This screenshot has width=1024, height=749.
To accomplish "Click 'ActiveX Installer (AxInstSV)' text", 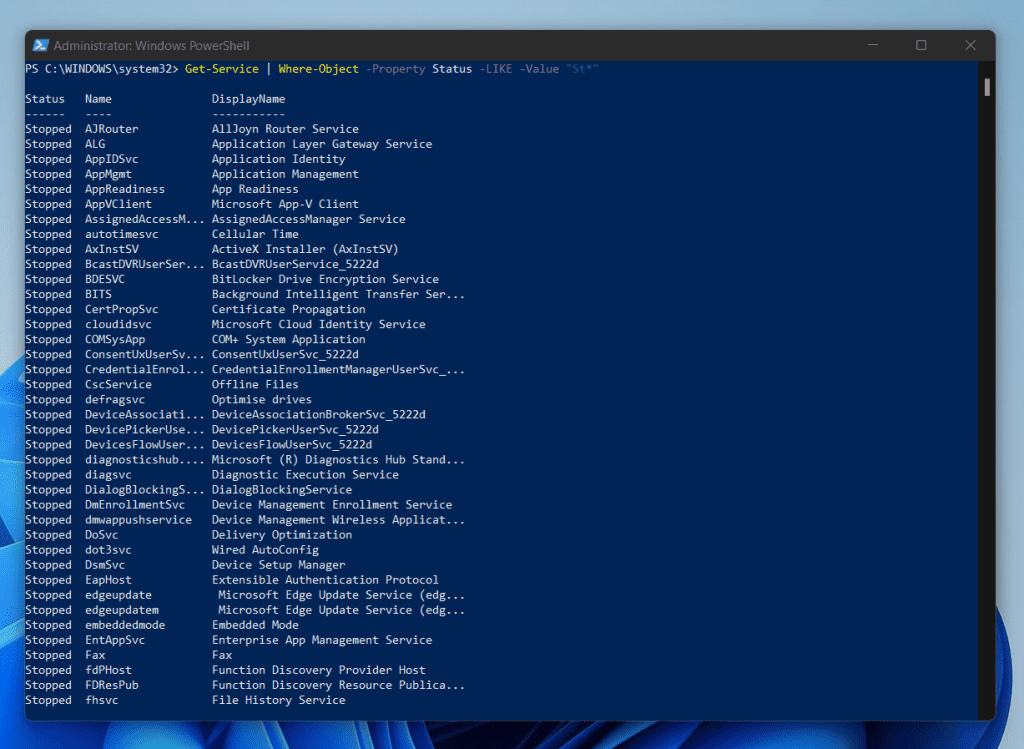I will click(305, 249).
